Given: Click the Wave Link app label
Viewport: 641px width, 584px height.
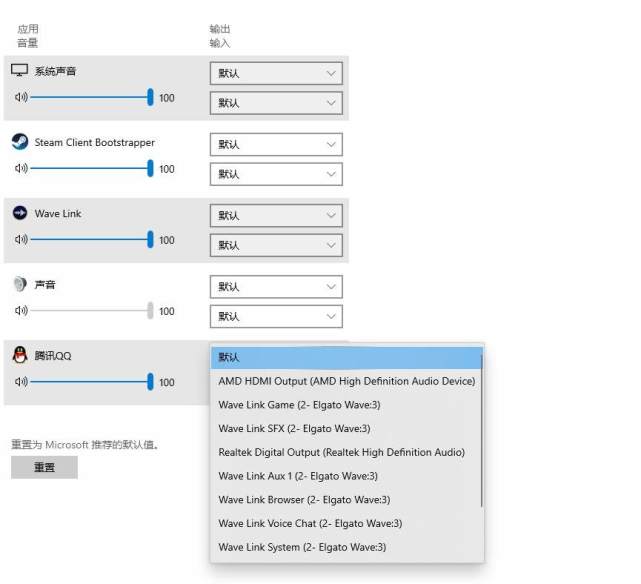Looking at the screenshot, I should pos(58,214).
